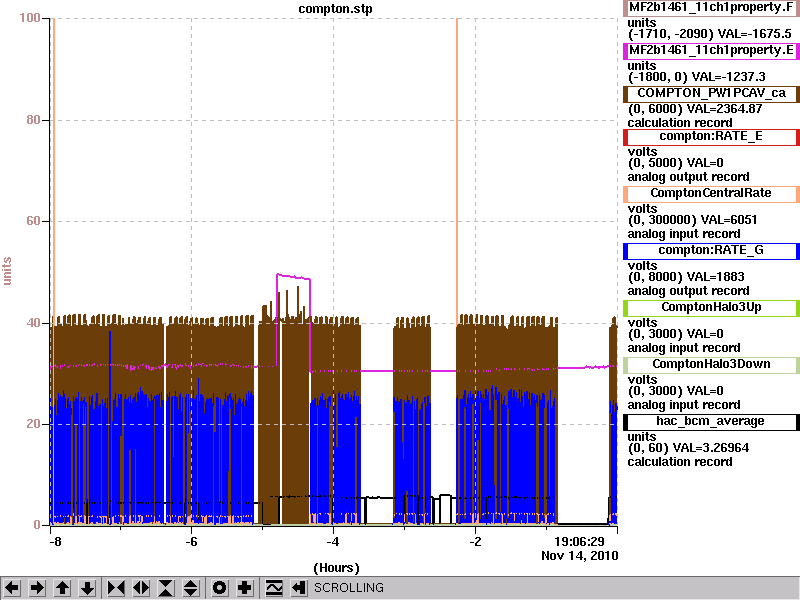Select the ComptonCentralRate curve legend

(711, 193)
